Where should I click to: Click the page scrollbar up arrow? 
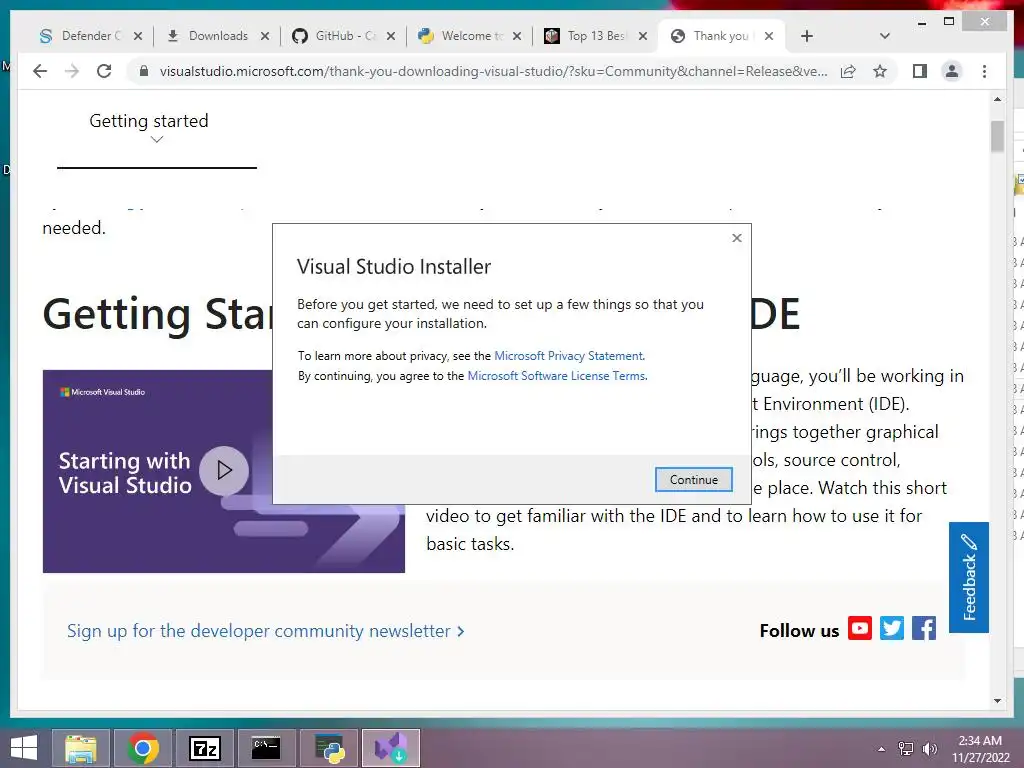click(x=997, y=99)
